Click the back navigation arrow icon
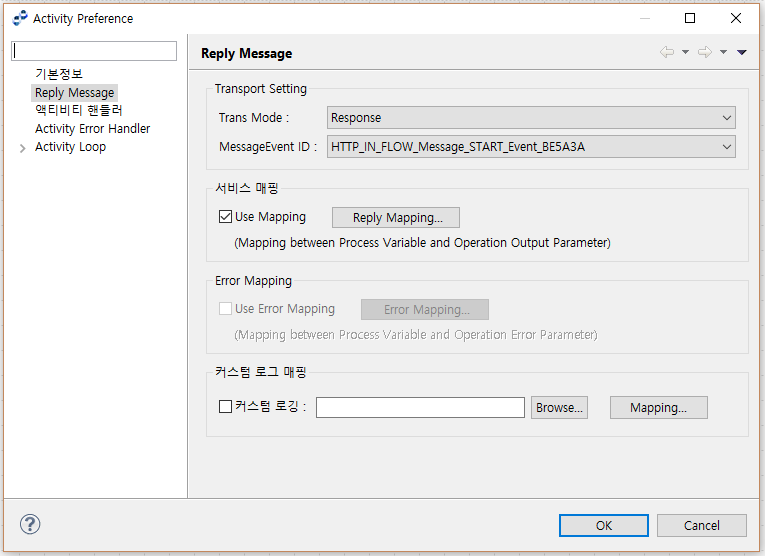This screenshot has width=765, height=556. pyautogui.click(x=667, y=53)
